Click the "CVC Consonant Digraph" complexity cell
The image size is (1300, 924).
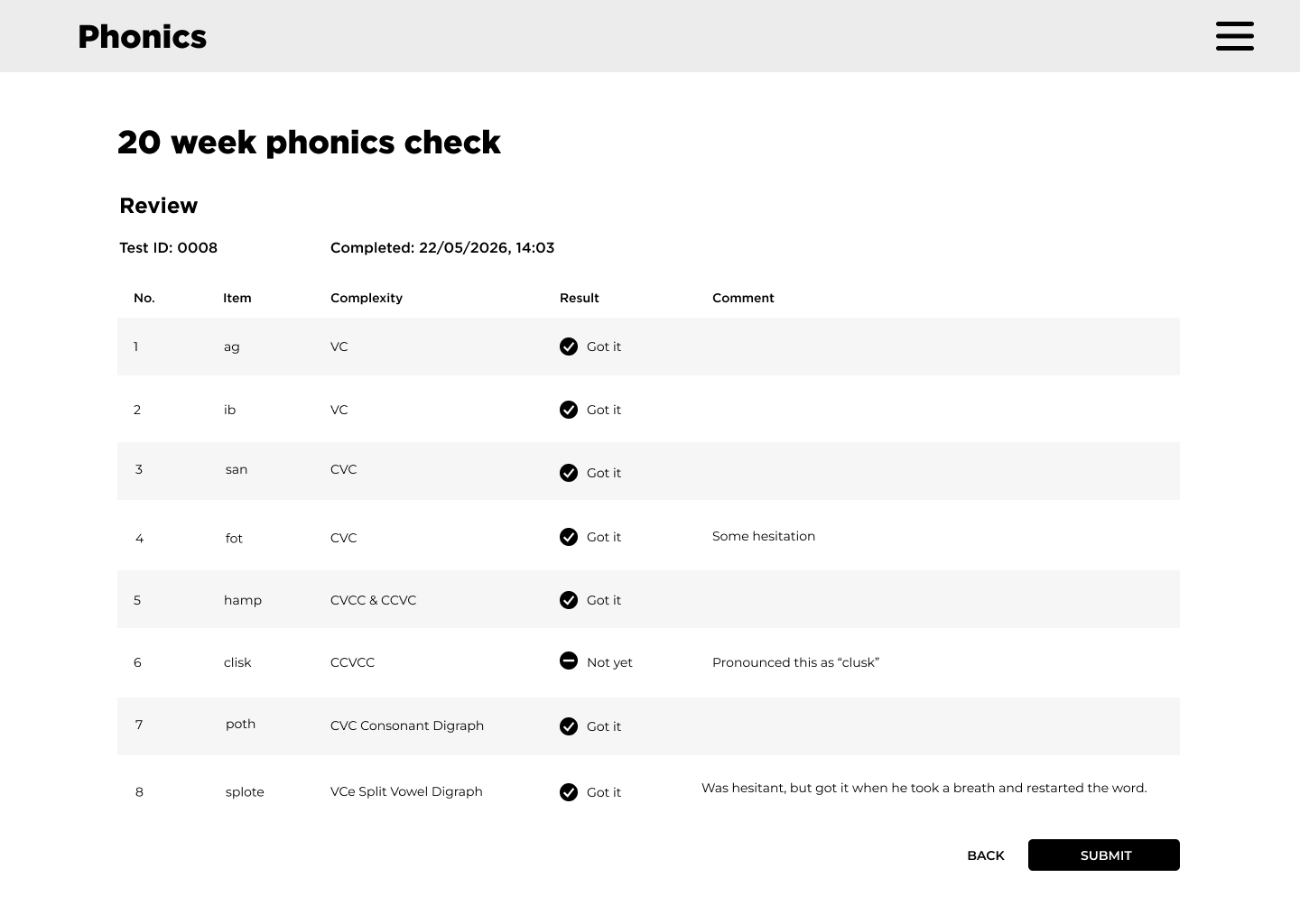[x=406, y=725]
